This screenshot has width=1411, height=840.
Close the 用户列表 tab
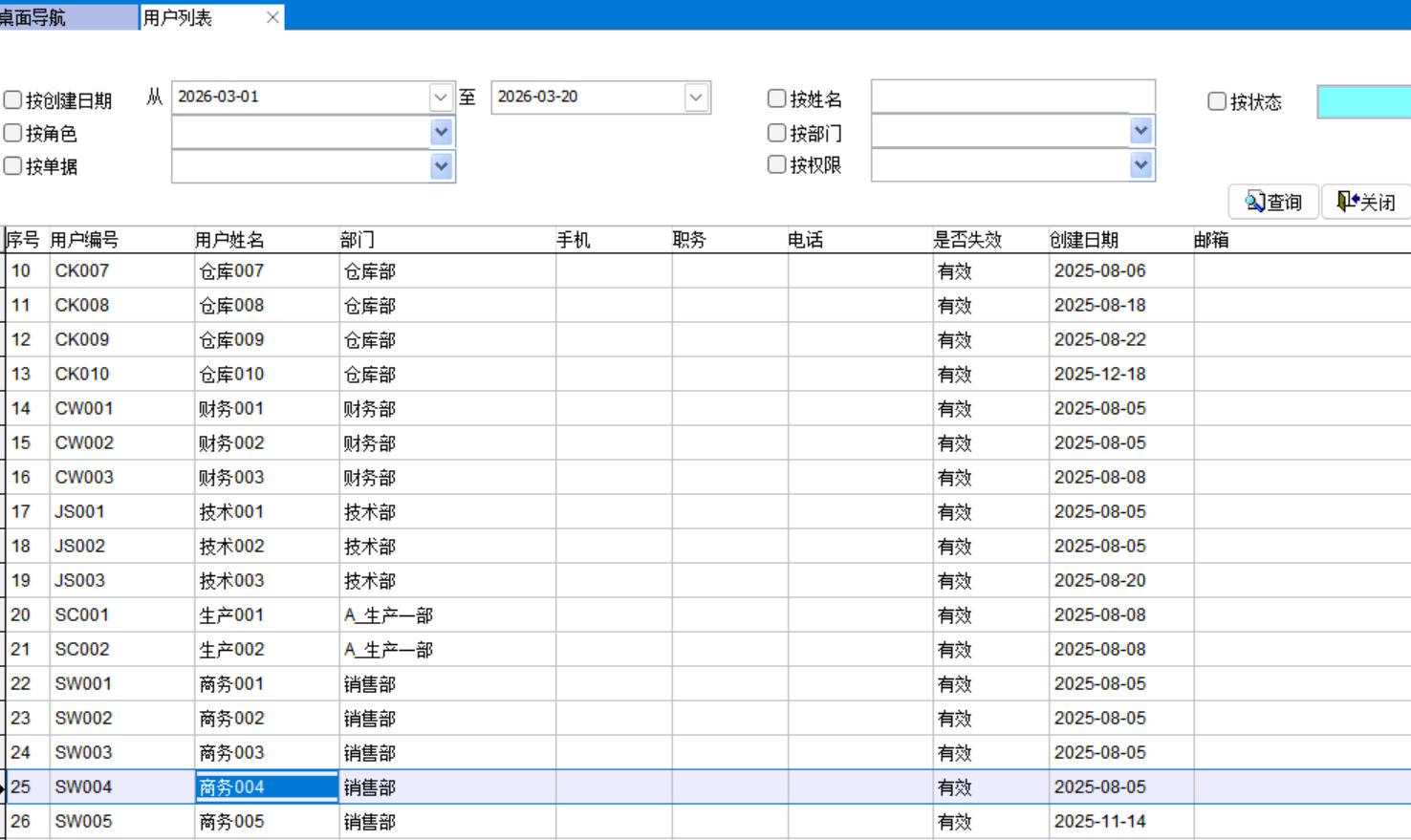click(272, 17)
